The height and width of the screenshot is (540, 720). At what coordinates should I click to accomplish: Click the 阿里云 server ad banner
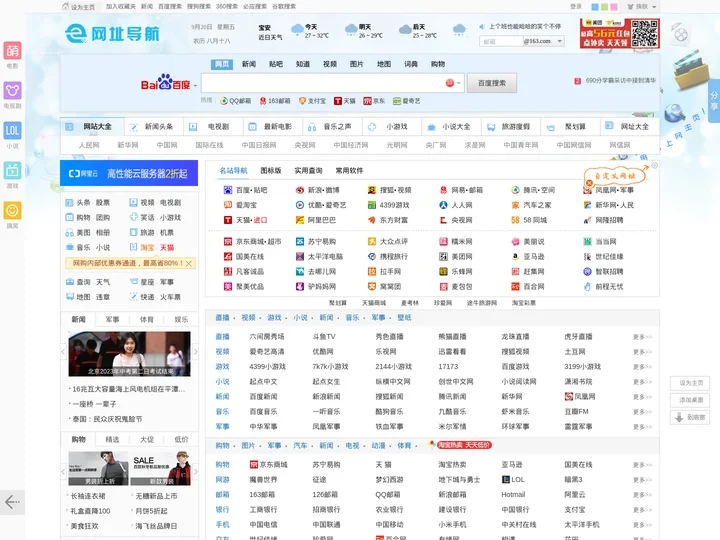(129, 173)
